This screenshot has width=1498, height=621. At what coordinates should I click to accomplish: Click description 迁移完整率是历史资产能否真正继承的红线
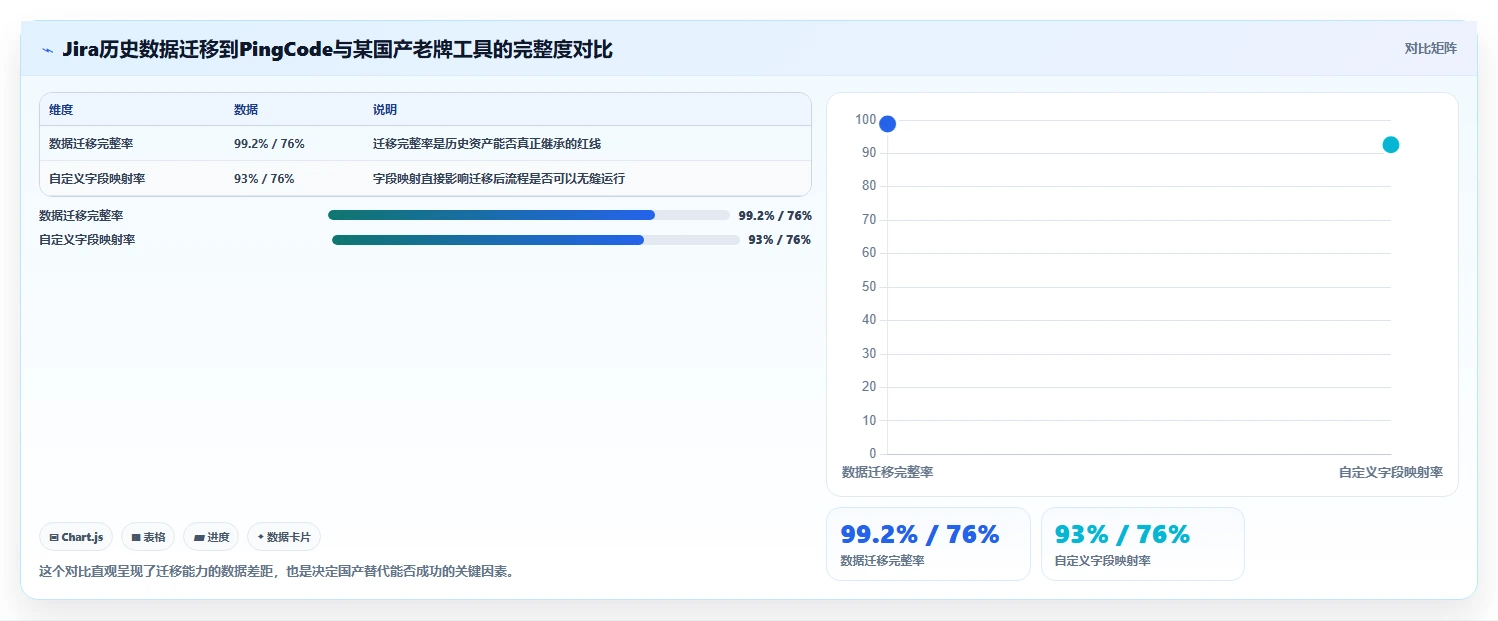[487, 144]
